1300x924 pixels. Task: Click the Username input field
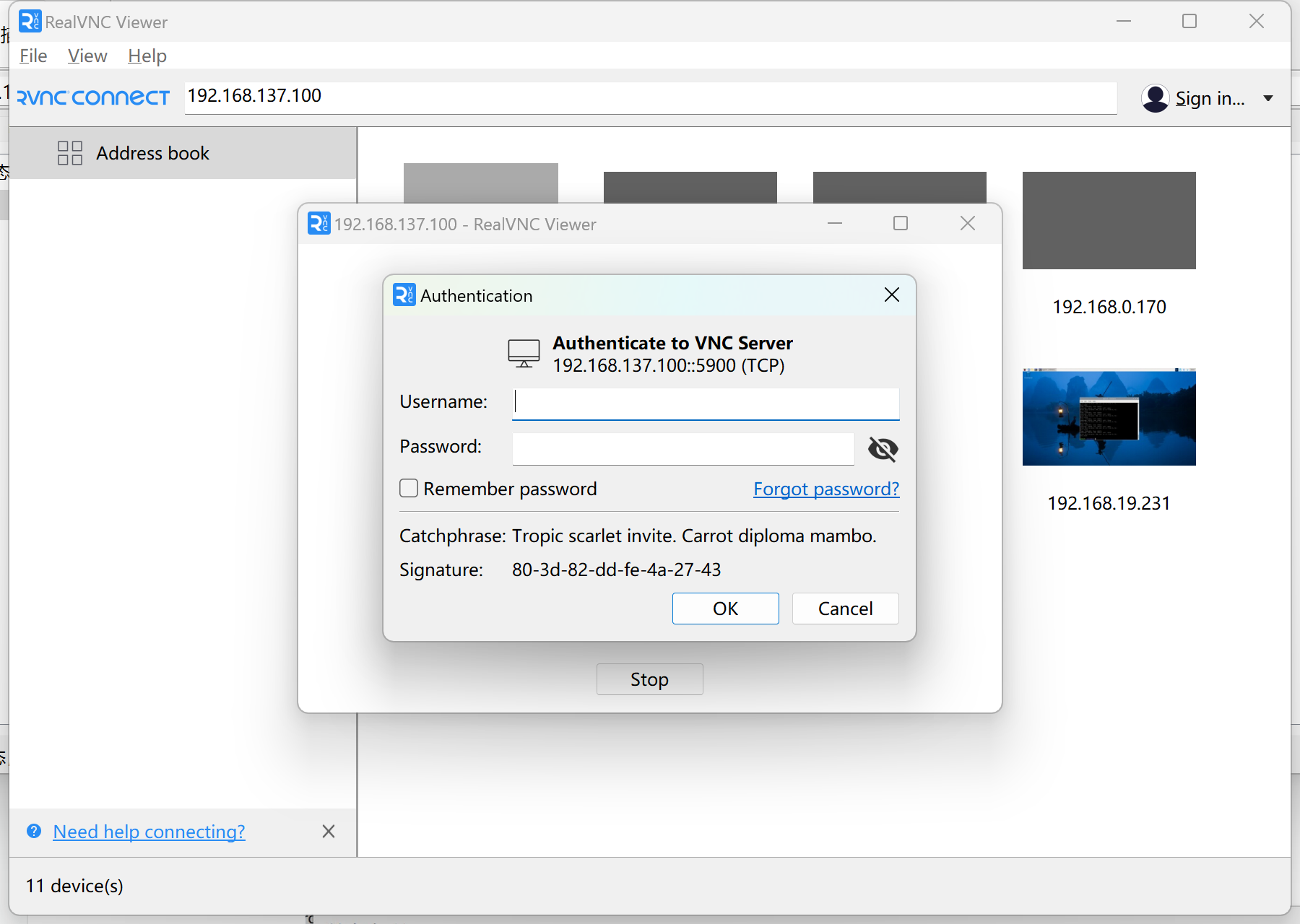[x=706, y=404]
